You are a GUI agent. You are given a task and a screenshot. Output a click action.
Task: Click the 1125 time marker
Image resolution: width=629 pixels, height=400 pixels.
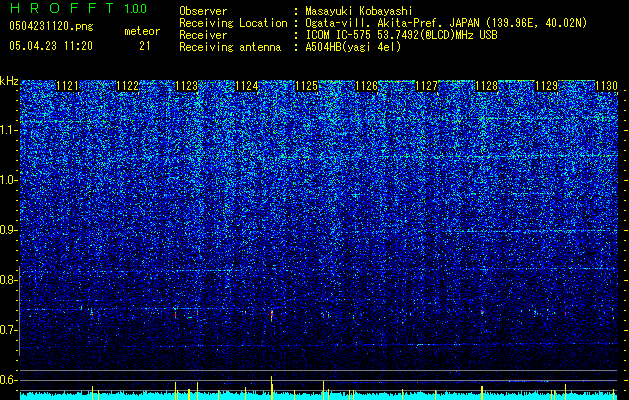[x=307, y=86]
